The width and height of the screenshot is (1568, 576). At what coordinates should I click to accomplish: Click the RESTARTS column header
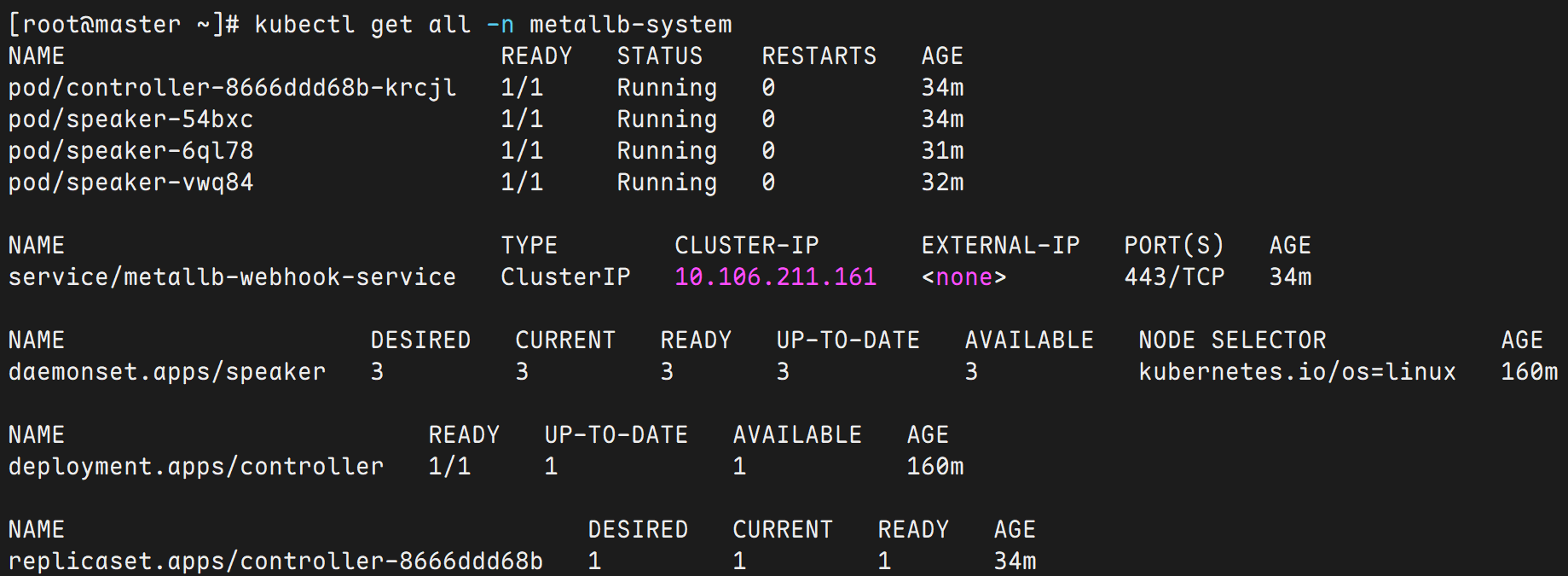click(819, 56)
